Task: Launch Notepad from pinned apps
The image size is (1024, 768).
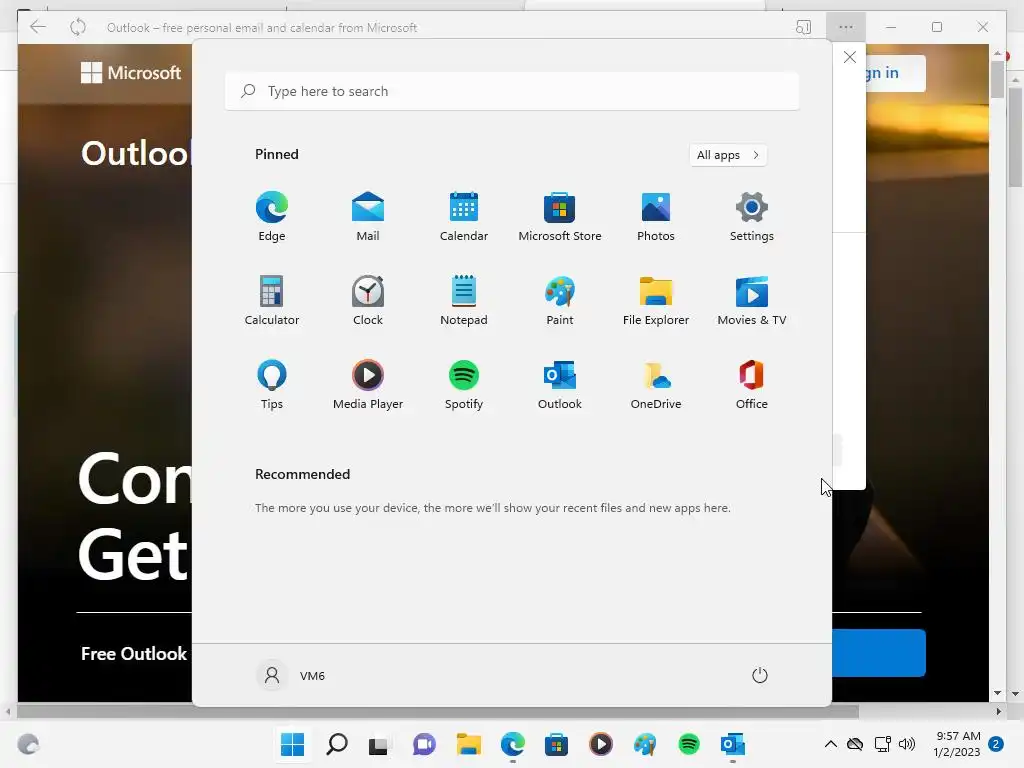Action: [x=464, y=300]
